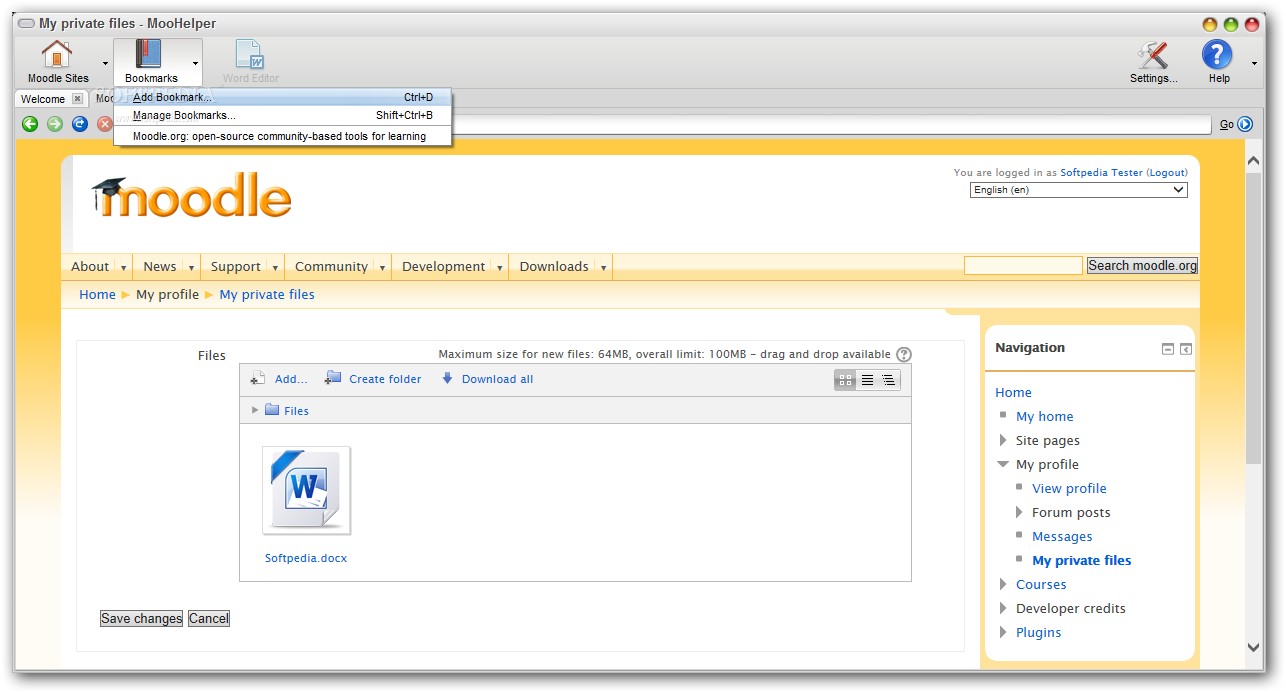
Task: Switch files to icon view
Action: click(x=845, y=380)
